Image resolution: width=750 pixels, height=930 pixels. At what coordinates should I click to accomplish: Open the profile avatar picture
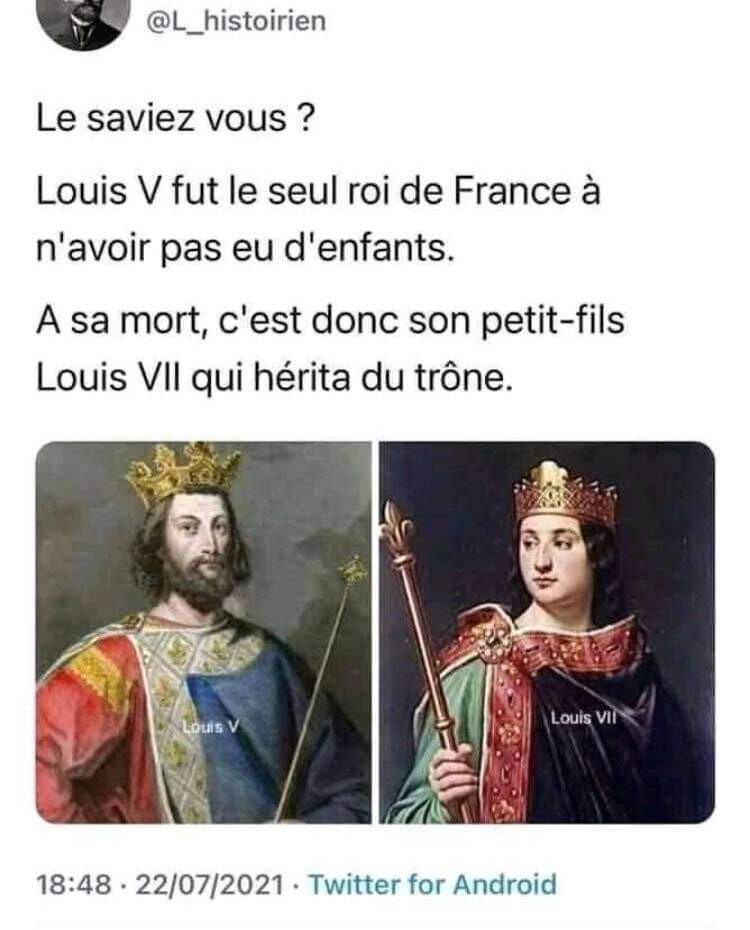click(84, 23)
